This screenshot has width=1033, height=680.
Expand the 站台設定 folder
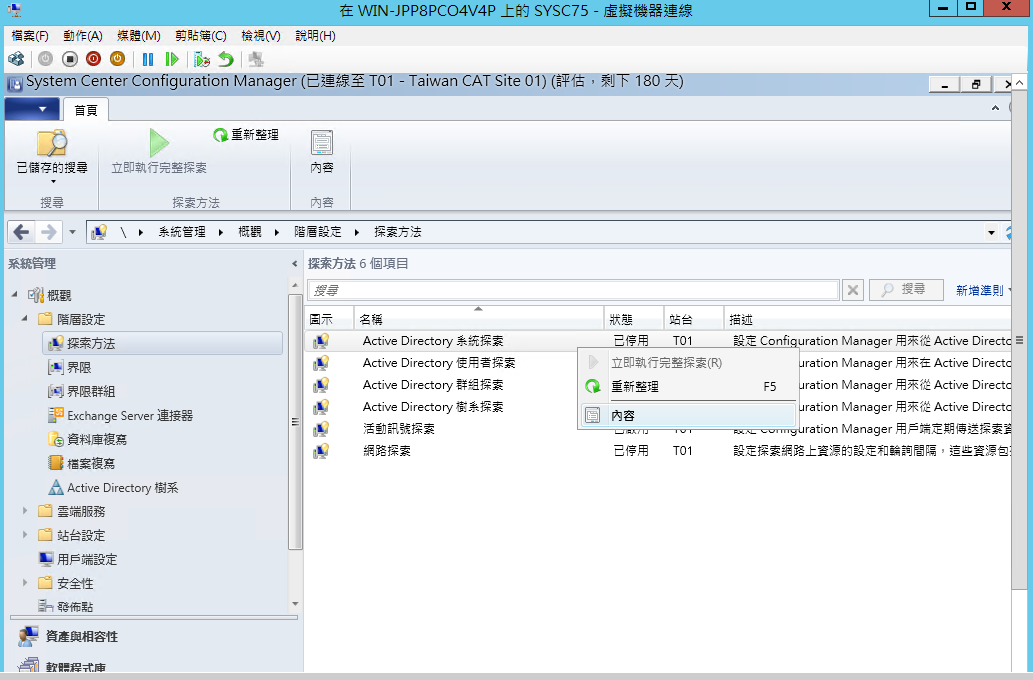click(x=25, y=534)
